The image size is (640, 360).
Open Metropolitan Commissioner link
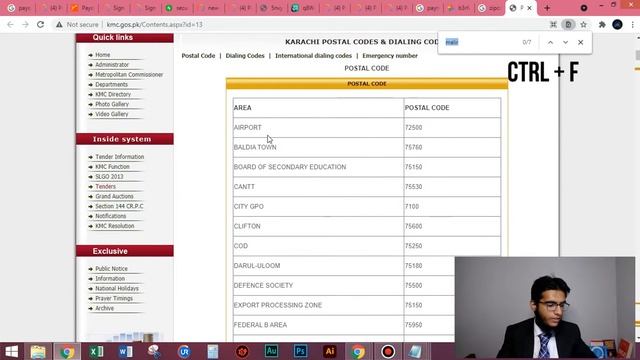(129, 74)
